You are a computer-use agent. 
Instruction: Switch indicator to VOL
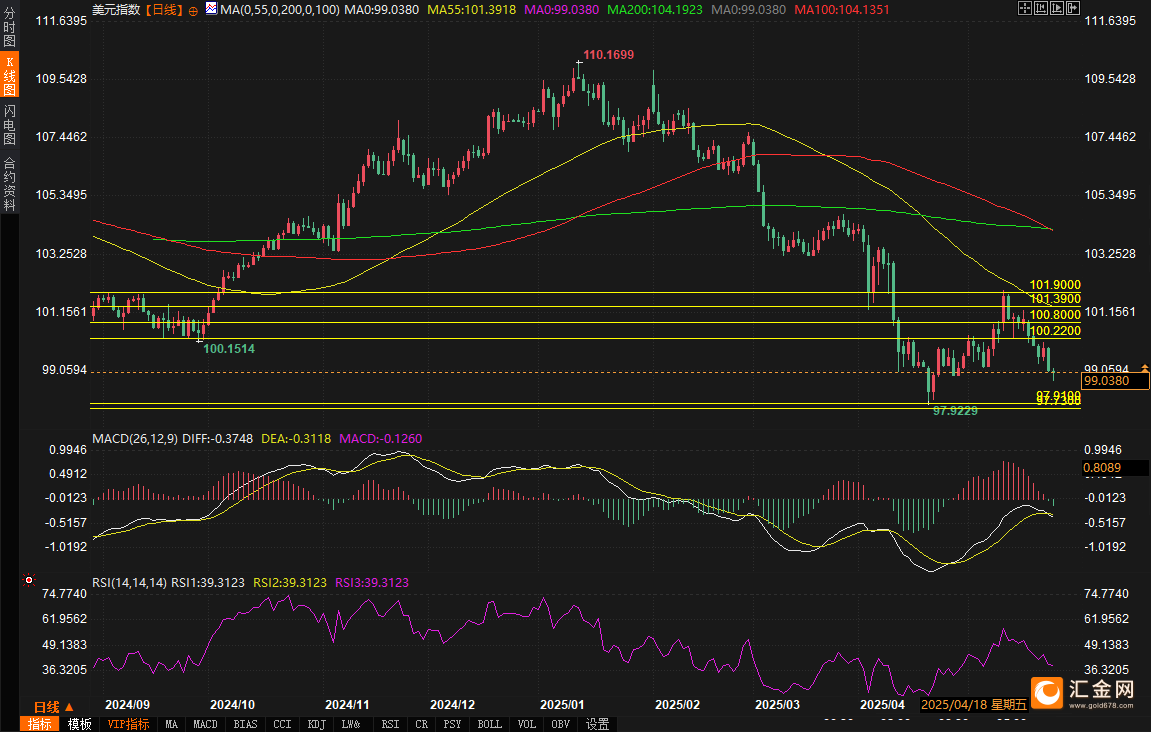(x=526, y=725)
